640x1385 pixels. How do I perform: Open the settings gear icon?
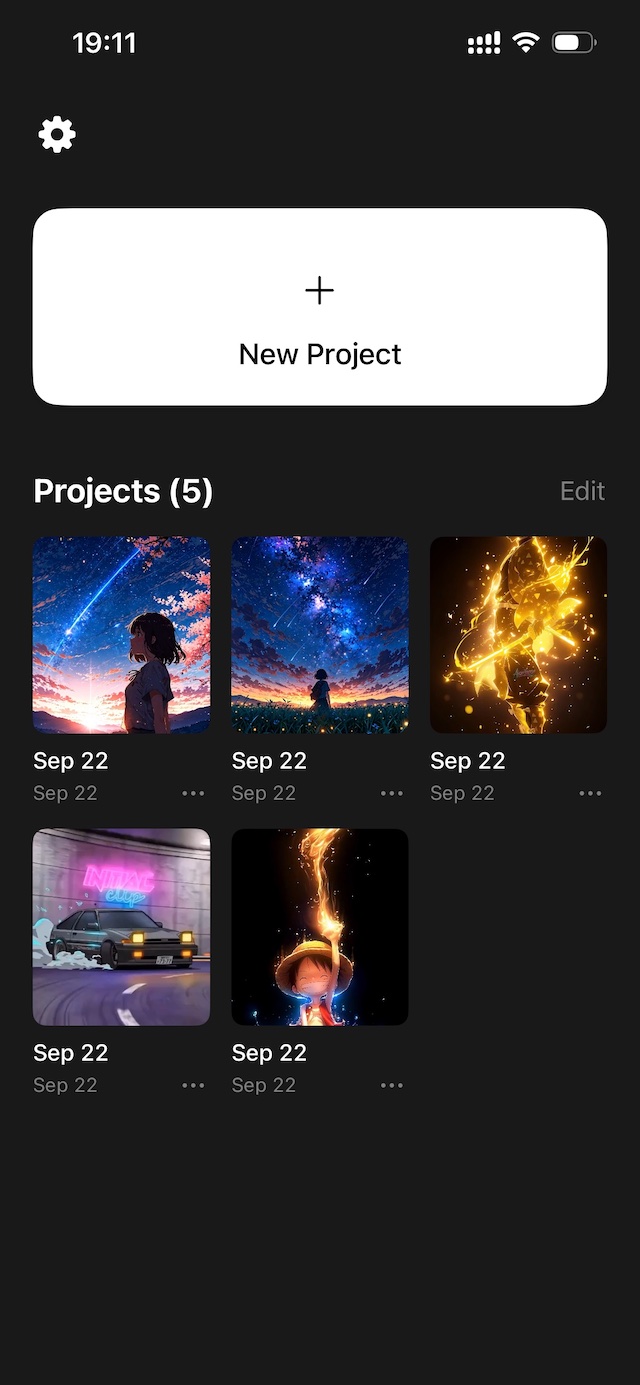click(56, 133)
